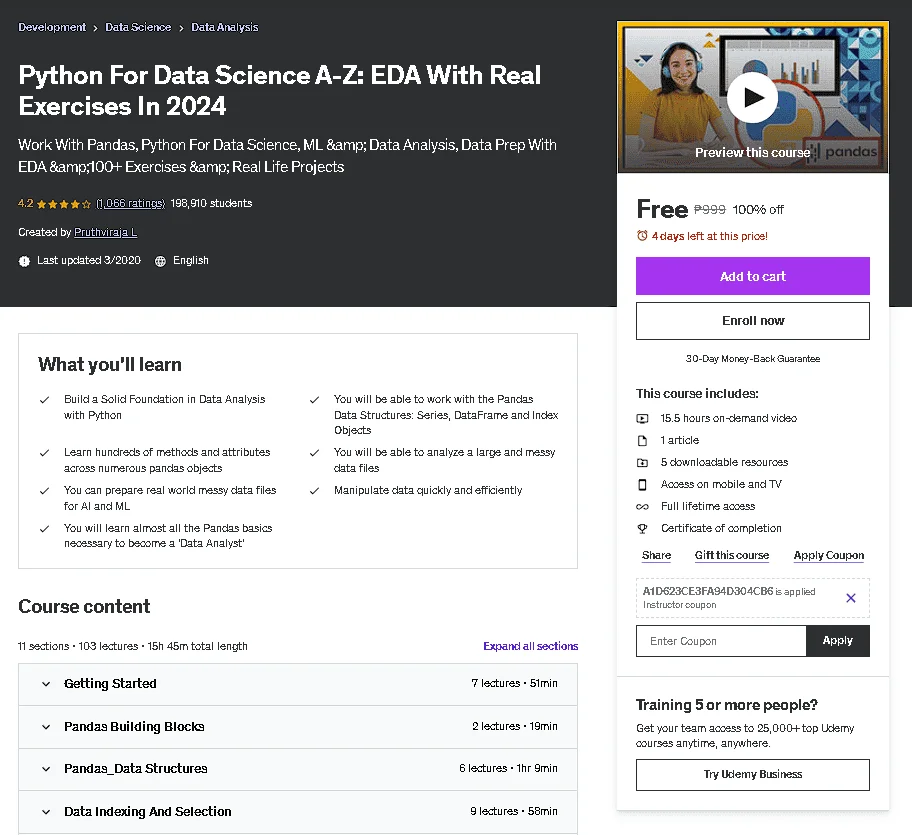Expand the Pandas_Data Structures section
912x835 pixels.
(x=298, y=769)
